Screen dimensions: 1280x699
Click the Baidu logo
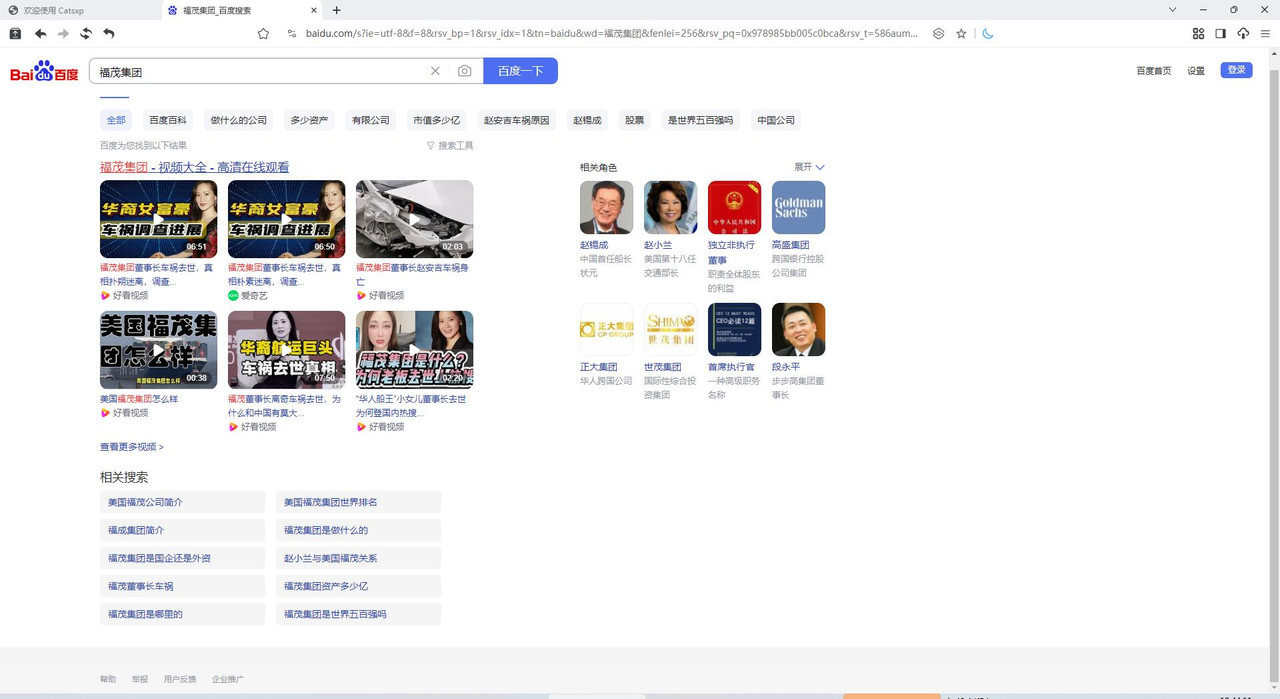(x=44, y=72)
